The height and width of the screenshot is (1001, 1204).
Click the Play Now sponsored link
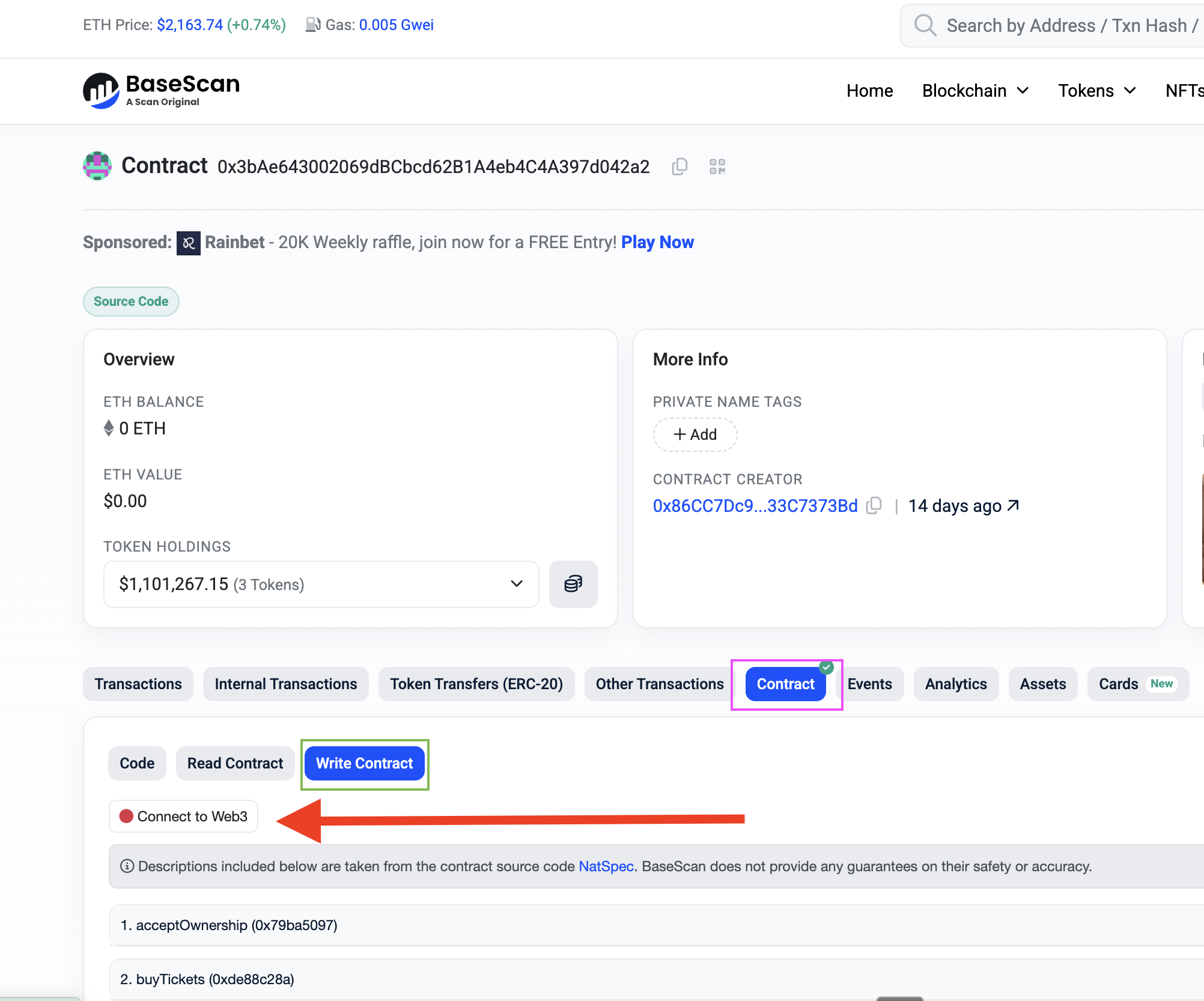click(657, 242)
